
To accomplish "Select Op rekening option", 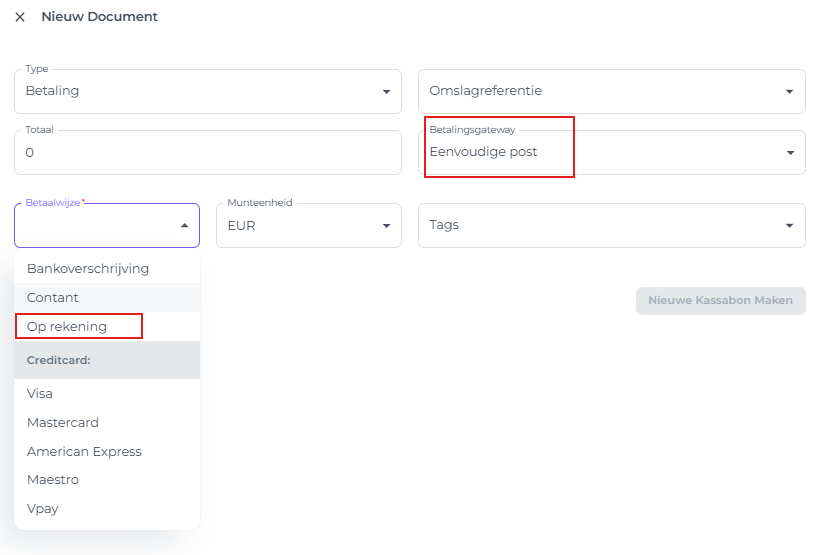I will [x=67, y=327].
